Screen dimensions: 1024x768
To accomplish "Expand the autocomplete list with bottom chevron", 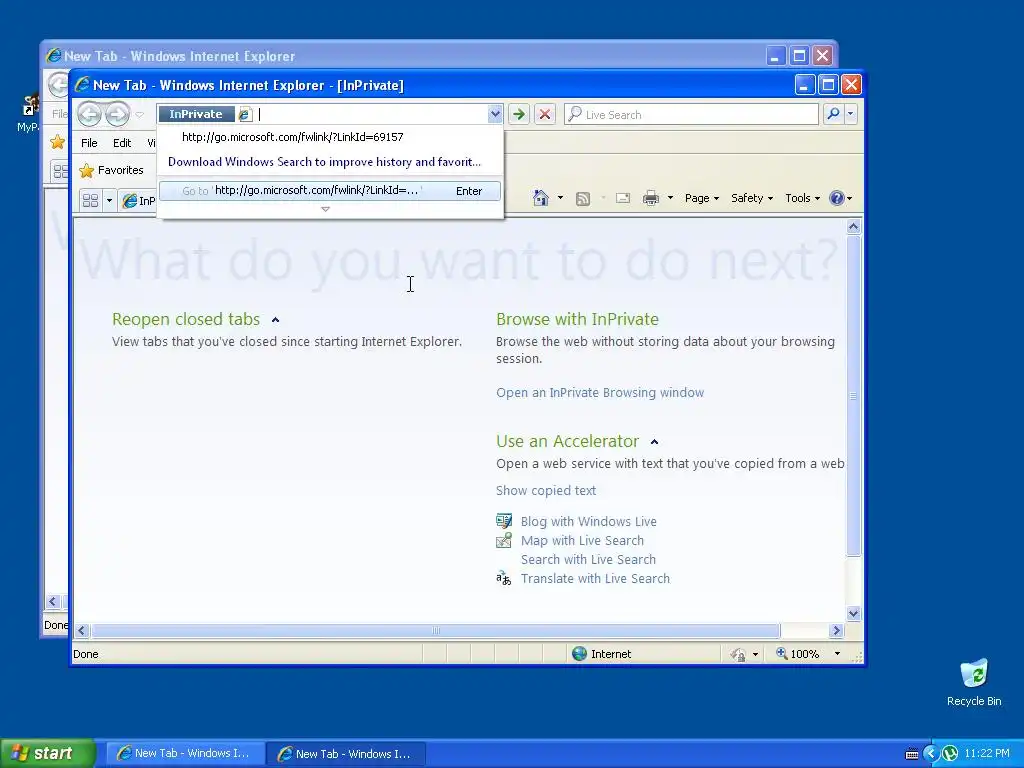I will click(325, 210).
